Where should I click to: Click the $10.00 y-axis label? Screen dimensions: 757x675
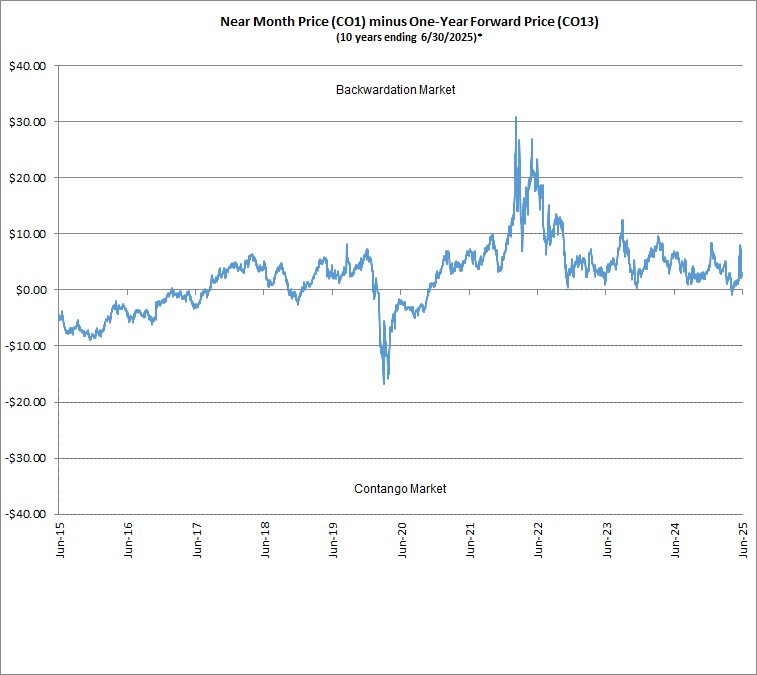(x=28, y=234)
